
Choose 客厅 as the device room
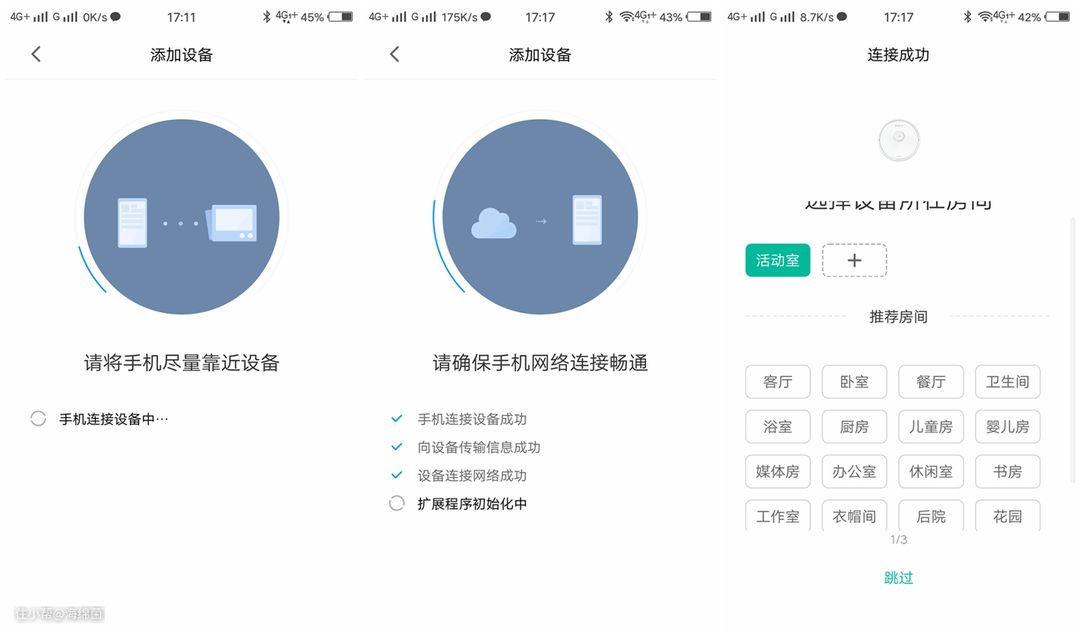[x=777, y=382]
